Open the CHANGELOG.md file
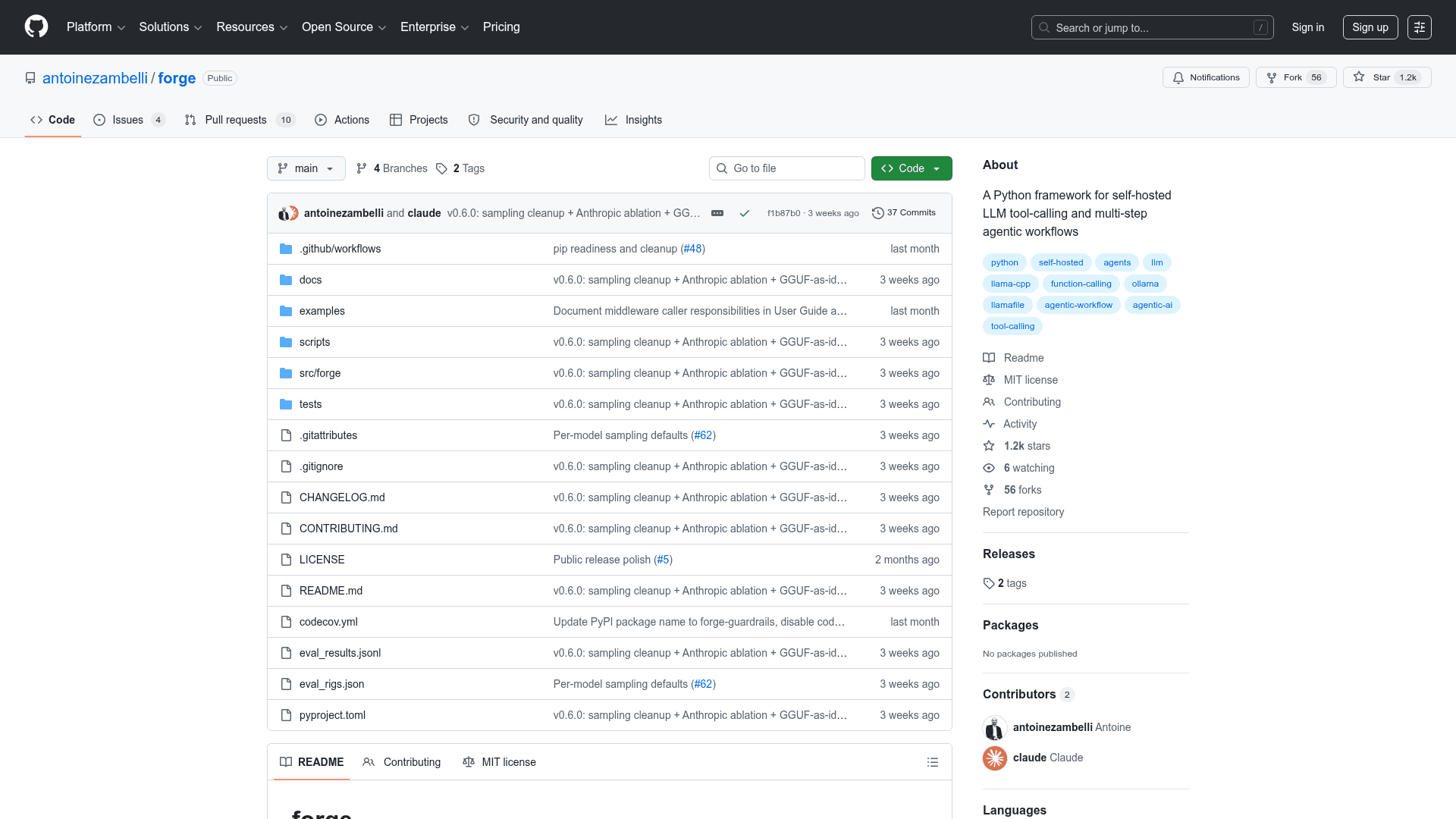 click(342, 497)
